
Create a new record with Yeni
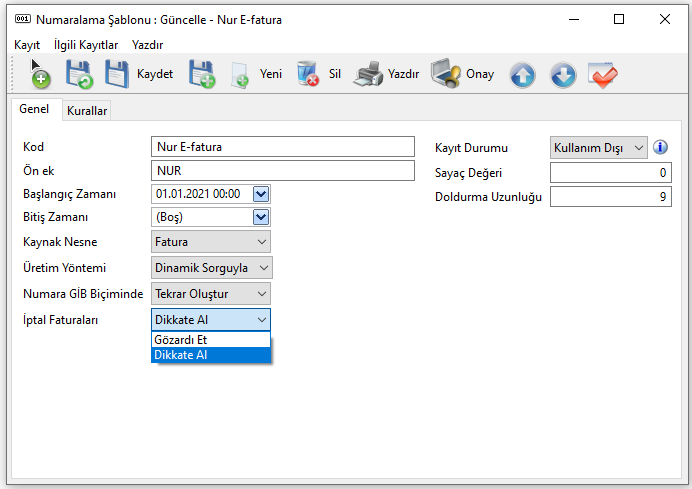coord(256,75)
